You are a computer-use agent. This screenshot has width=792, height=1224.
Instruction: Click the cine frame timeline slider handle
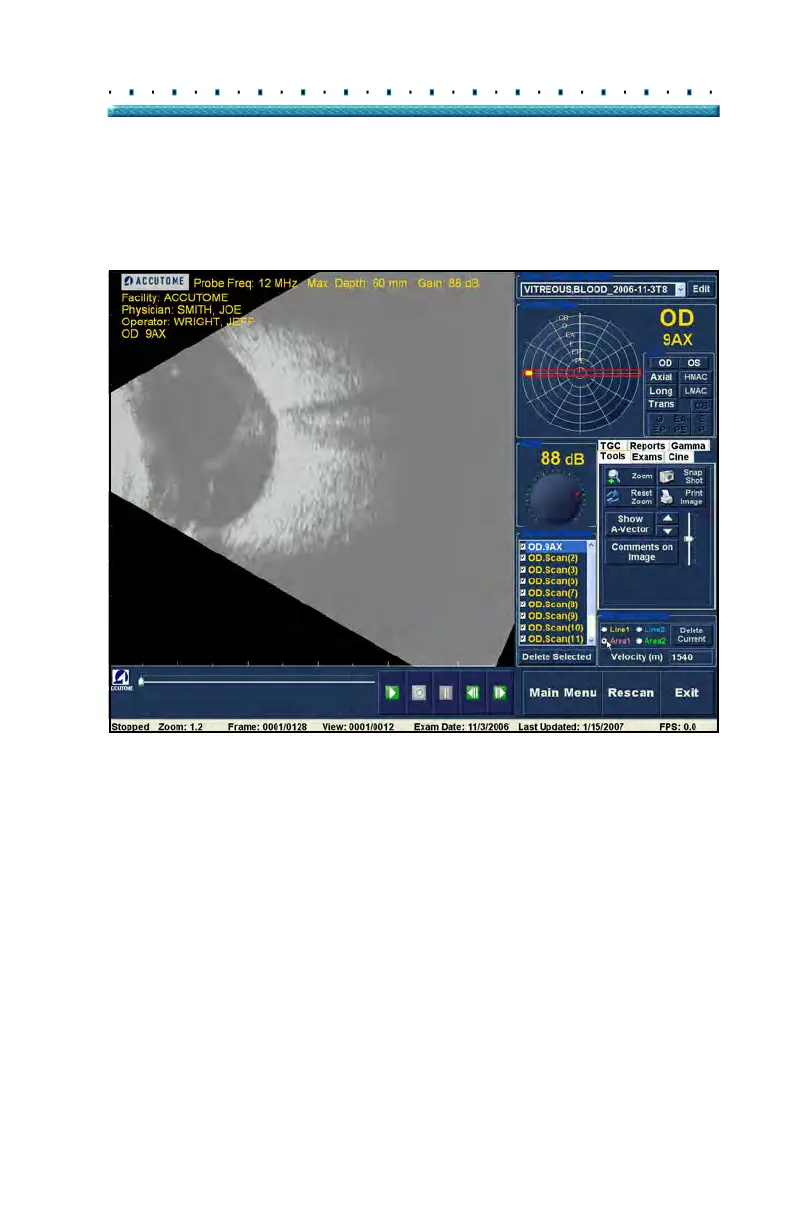pos(141,681)
